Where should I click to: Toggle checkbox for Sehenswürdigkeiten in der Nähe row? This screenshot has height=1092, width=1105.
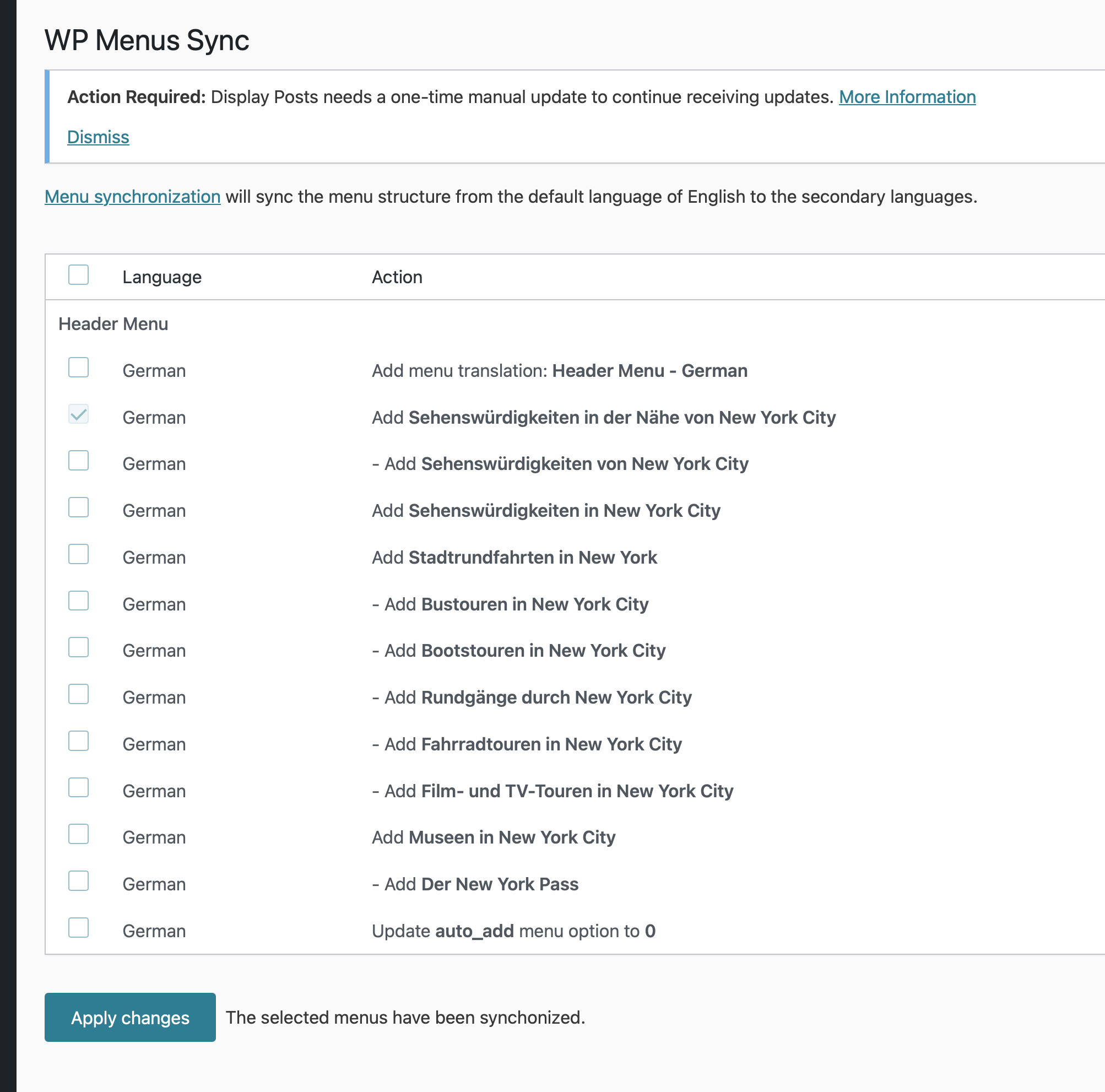(78, 414)
